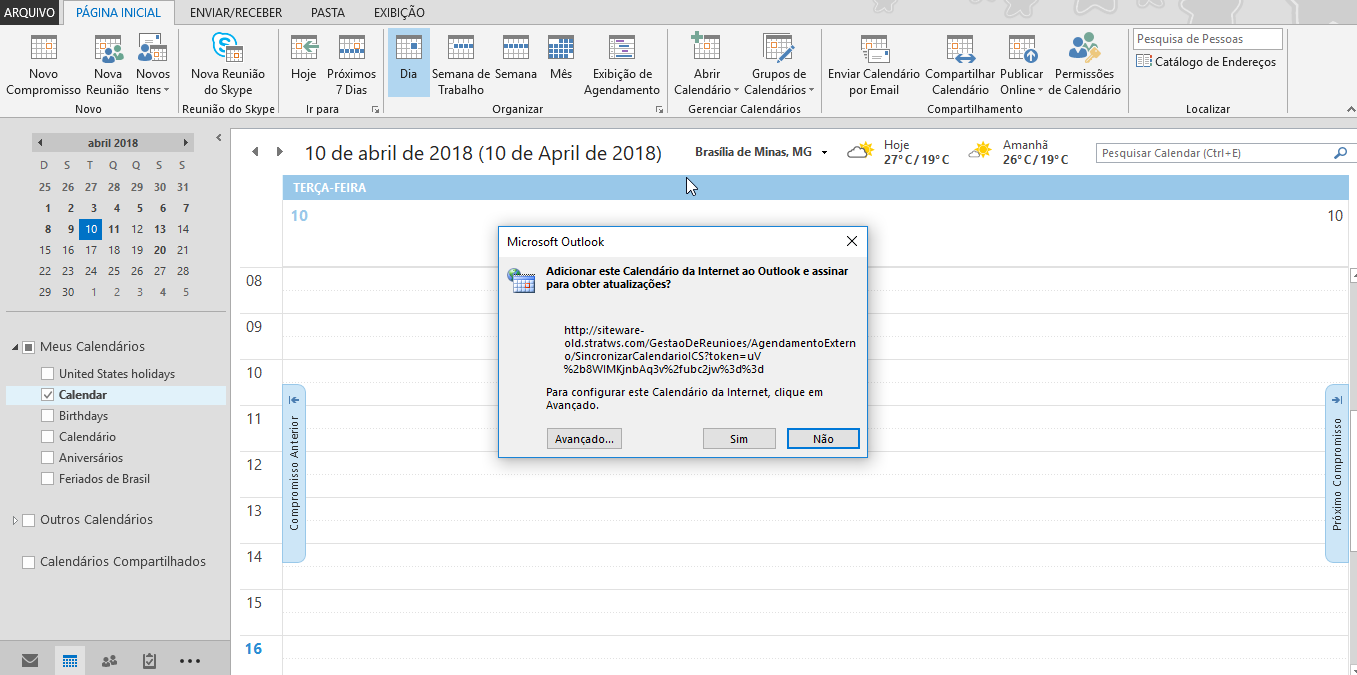Viewport: 1357px width, 675px height.
Task: Expand the Outros Calendários group
Action: (15, 520)
